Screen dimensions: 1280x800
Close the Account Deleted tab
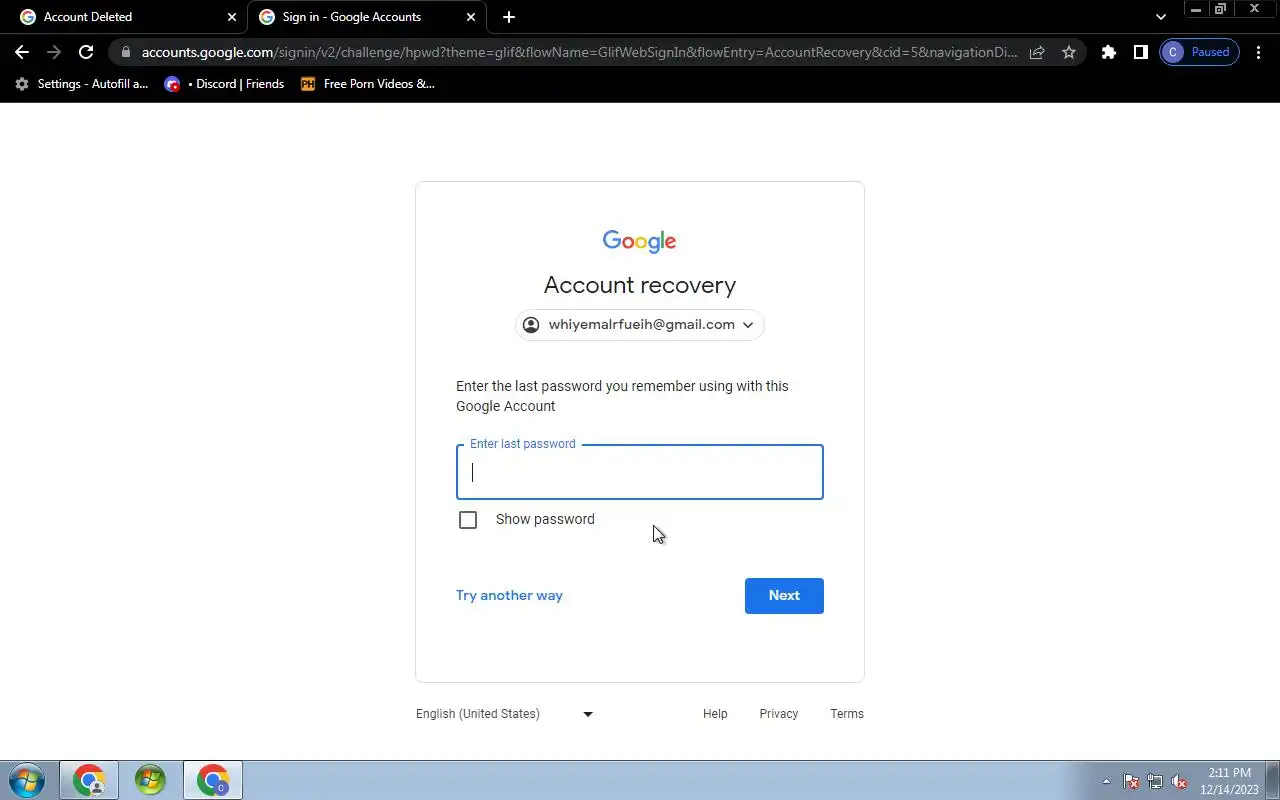[x=232, y=17]
